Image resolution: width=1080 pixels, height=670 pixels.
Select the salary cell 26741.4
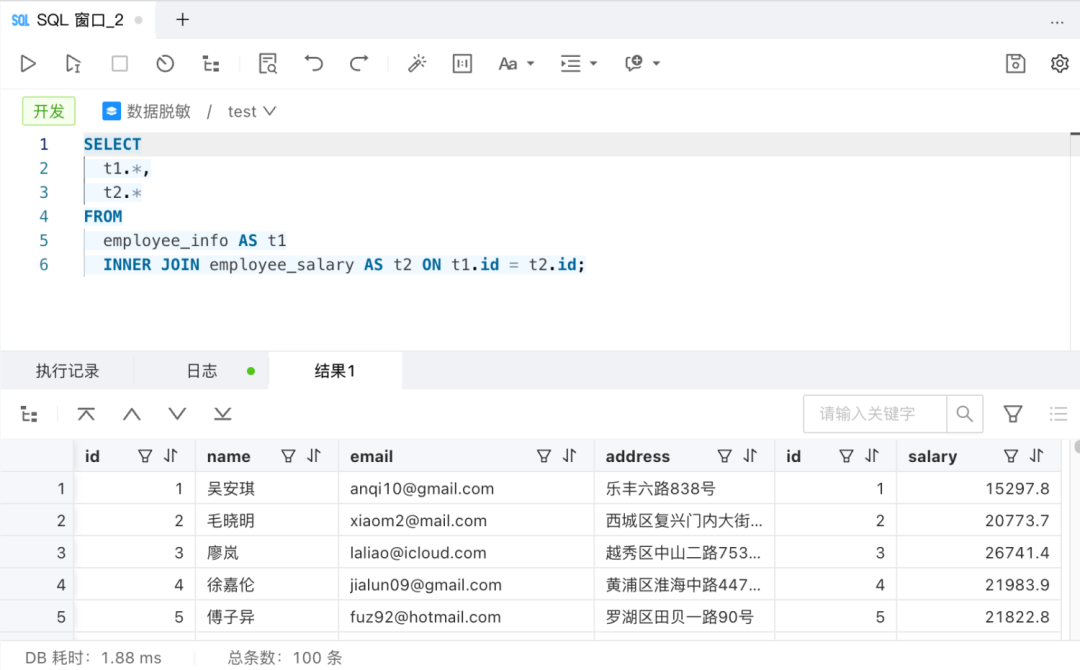(978, 553)
